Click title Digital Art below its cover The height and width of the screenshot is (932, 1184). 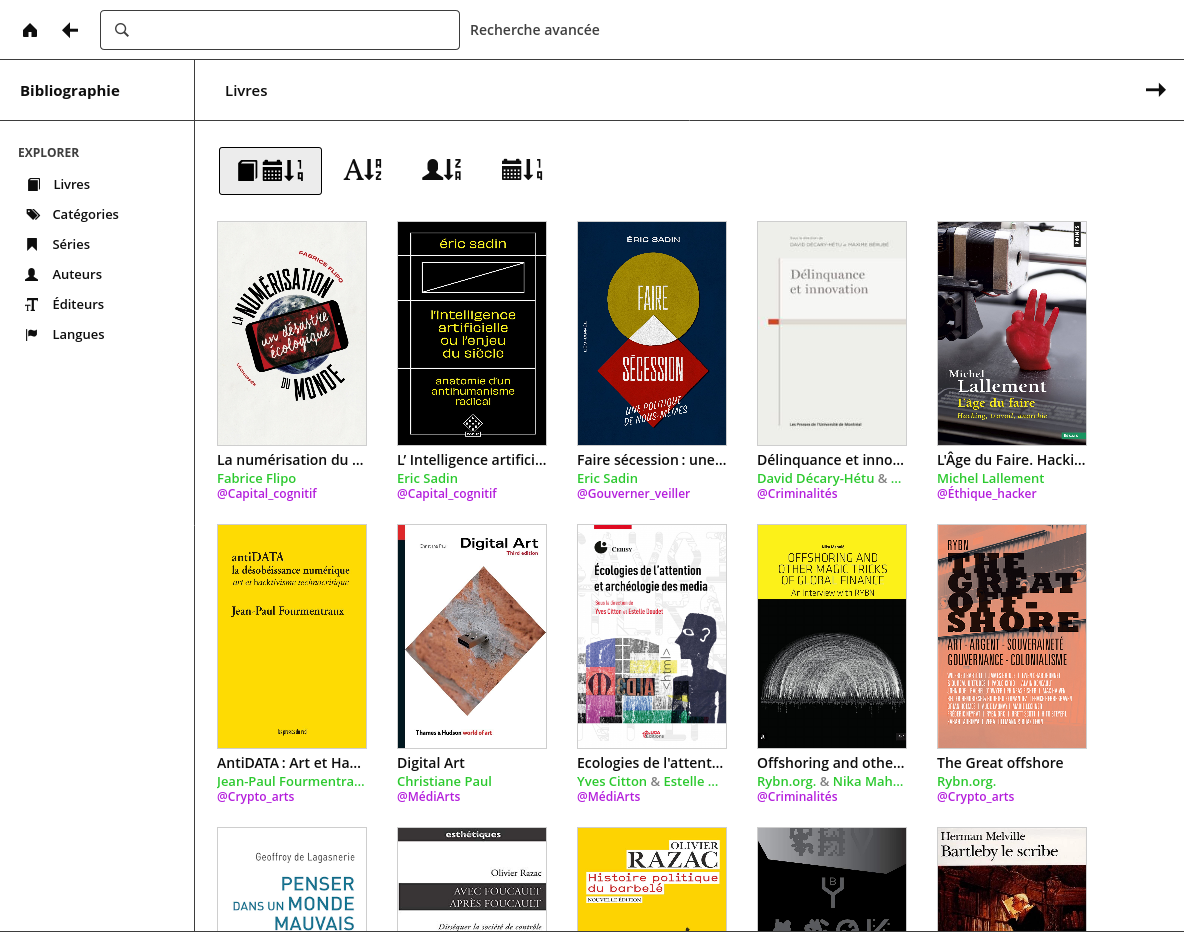pyautogui.click(x=430, y=763)
